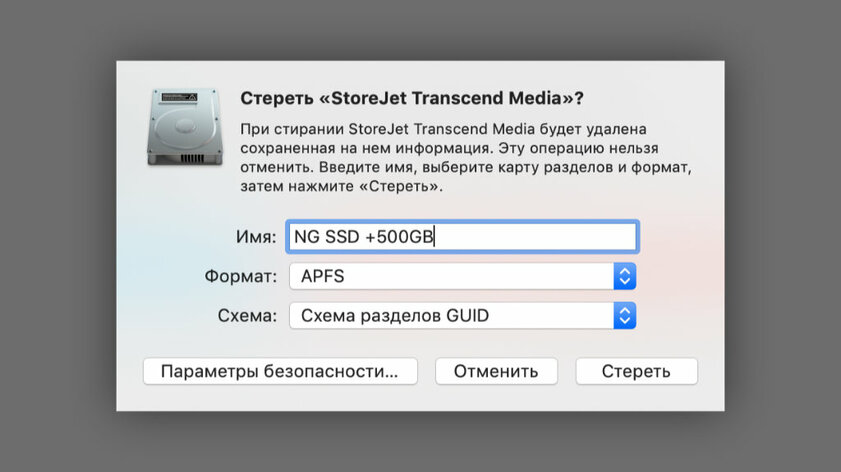
Task: Open the Формат dropdown showing APFS
Action: click(461, 276)
